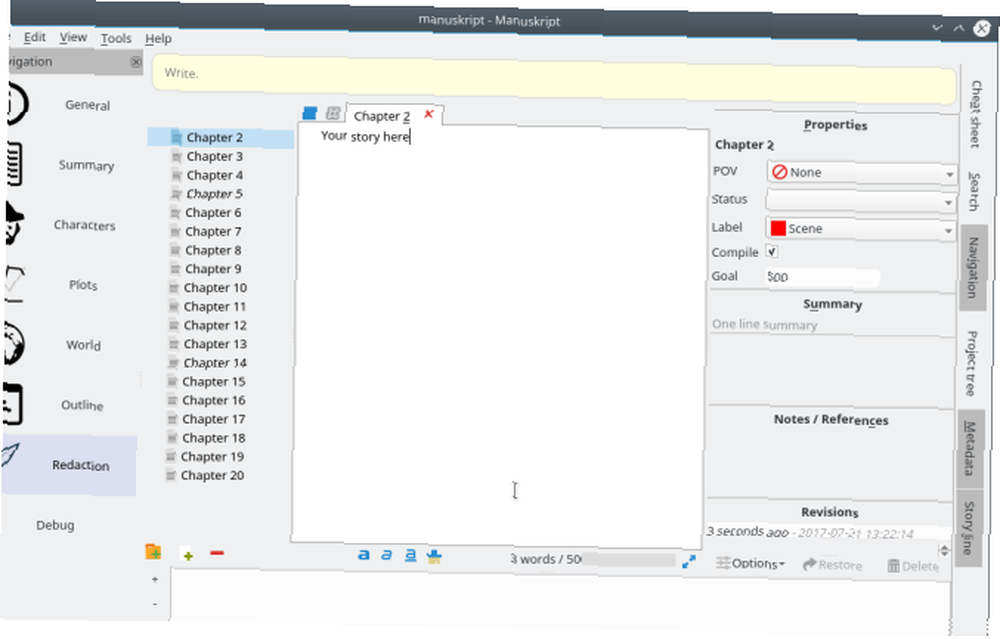The width and height of the screenshot is (1000, 639).
Task: Click the Properties panel header
Action: 835,125
